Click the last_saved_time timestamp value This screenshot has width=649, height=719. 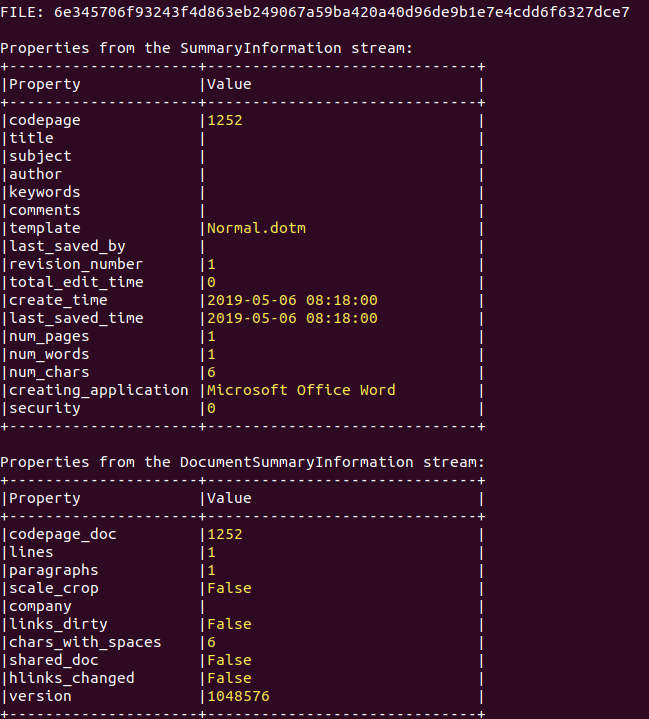tap(292, 318)
